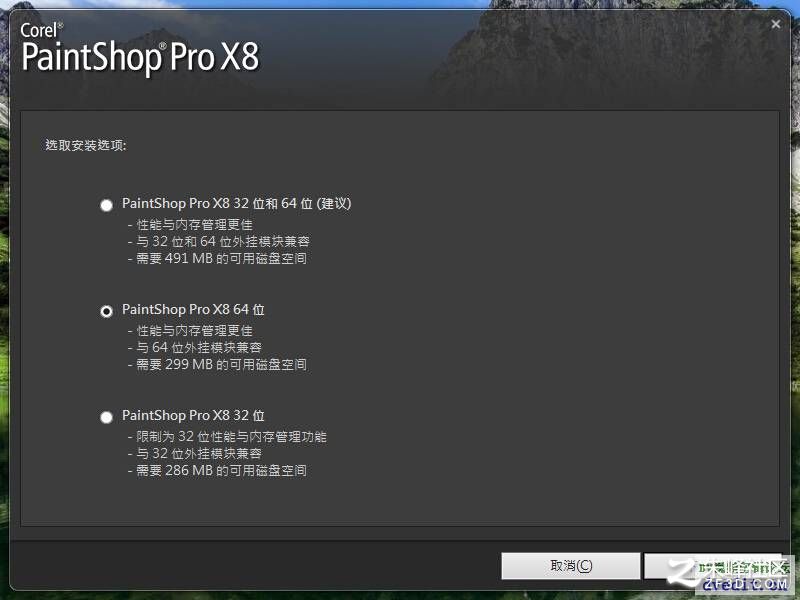Viewport: 800px width, 600px height.
Task: Click the Corel PaintShop Pro X8 title logo
Action: click(140, 49)
